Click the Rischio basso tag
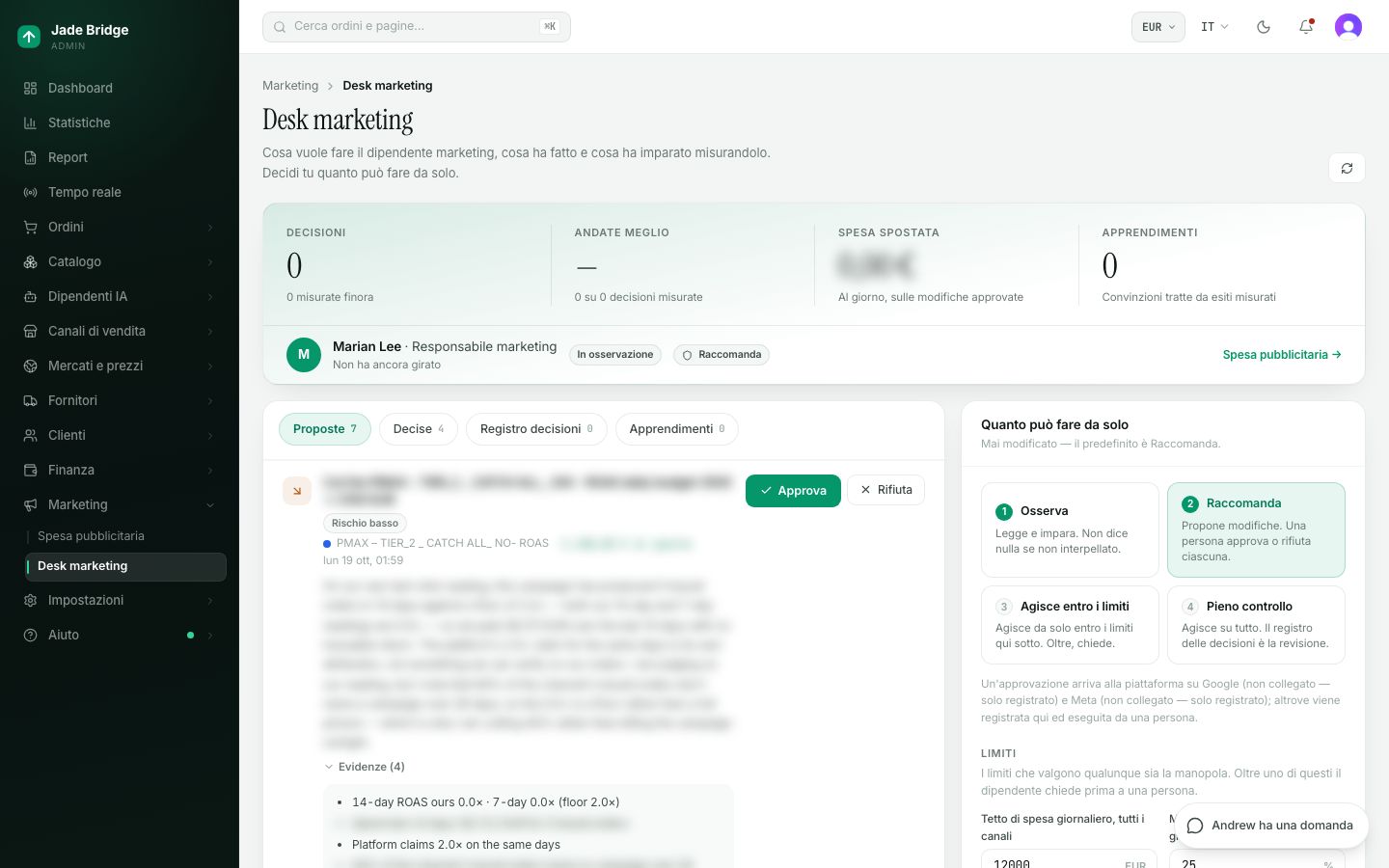 click(x=365, y=524)
